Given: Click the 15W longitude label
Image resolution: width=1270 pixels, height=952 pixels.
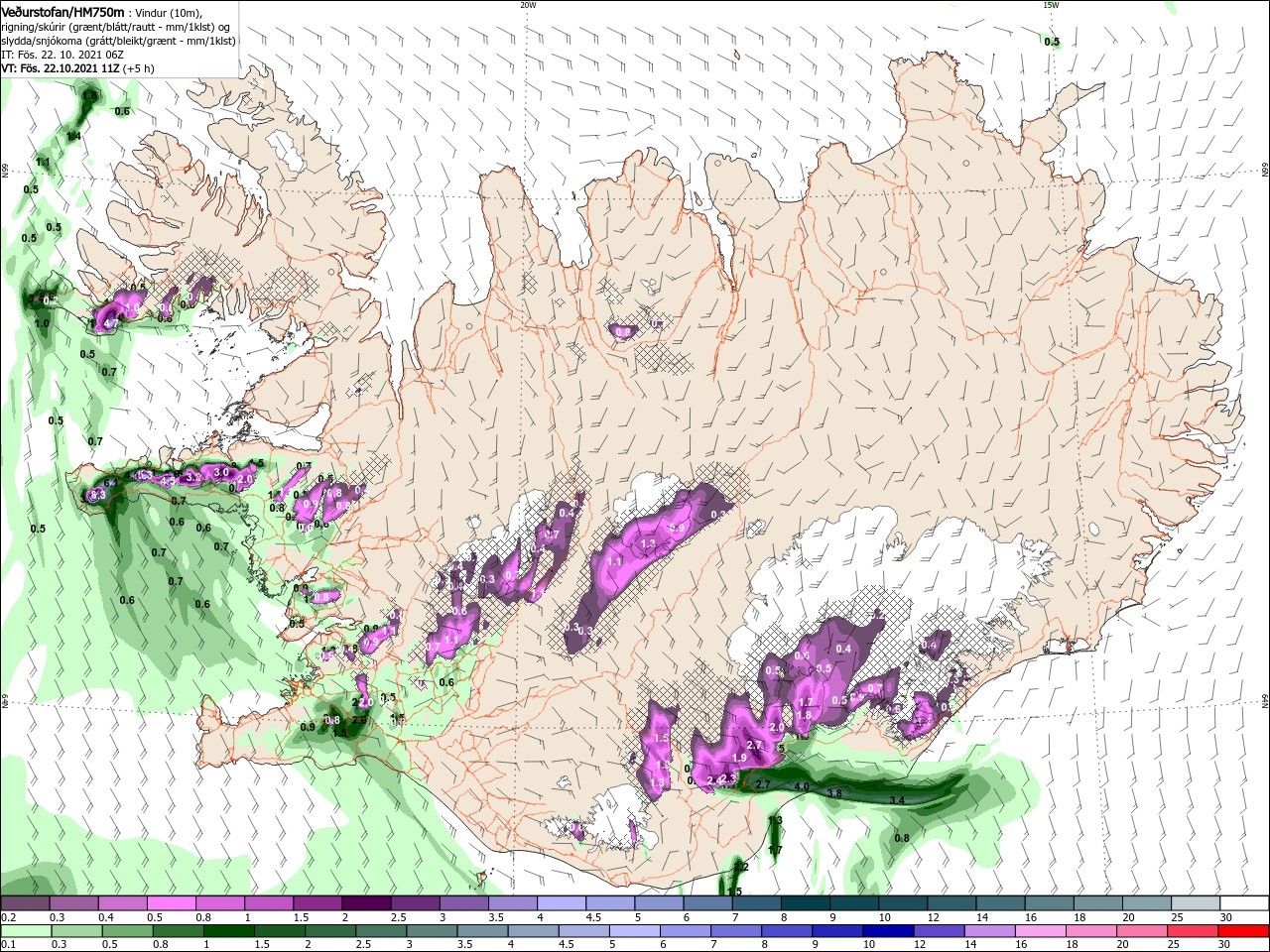Looking at the screenshot, I should 1051,5.
